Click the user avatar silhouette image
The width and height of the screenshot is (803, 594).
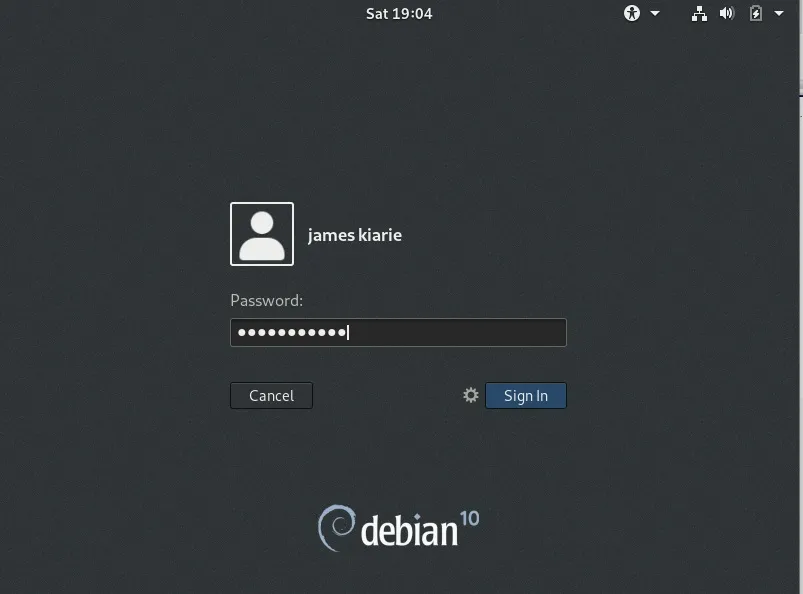[261, 233]
